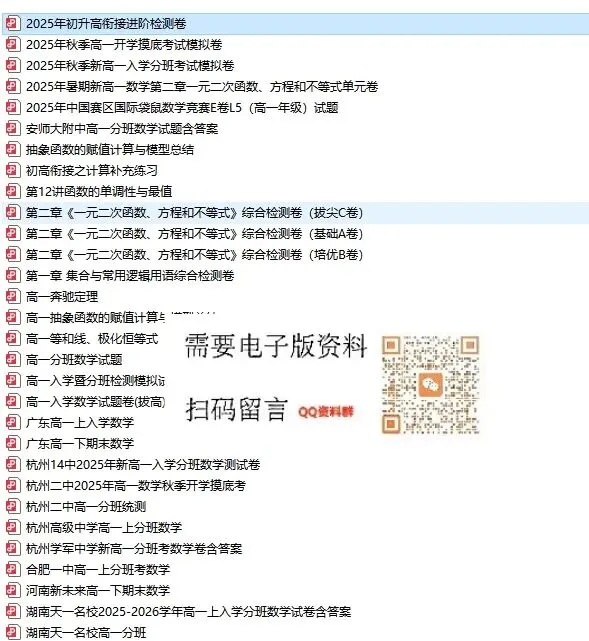
Task: Select file 高一入学数学试题卷(拔高)
Action: 96,401
